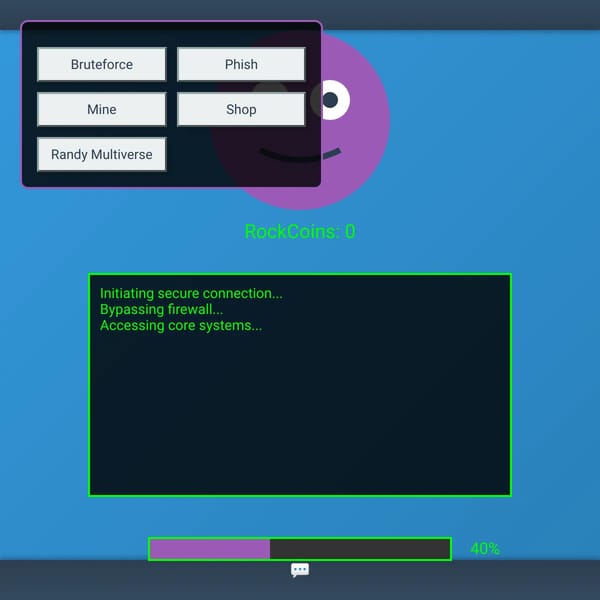
Task: Click the Bruteforce button
Action: click(102, 64)
